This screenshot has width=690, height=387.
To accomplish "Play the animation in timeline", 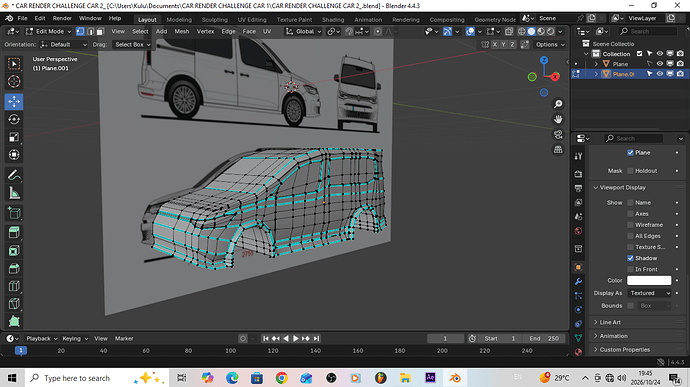I will click(296, 339).
